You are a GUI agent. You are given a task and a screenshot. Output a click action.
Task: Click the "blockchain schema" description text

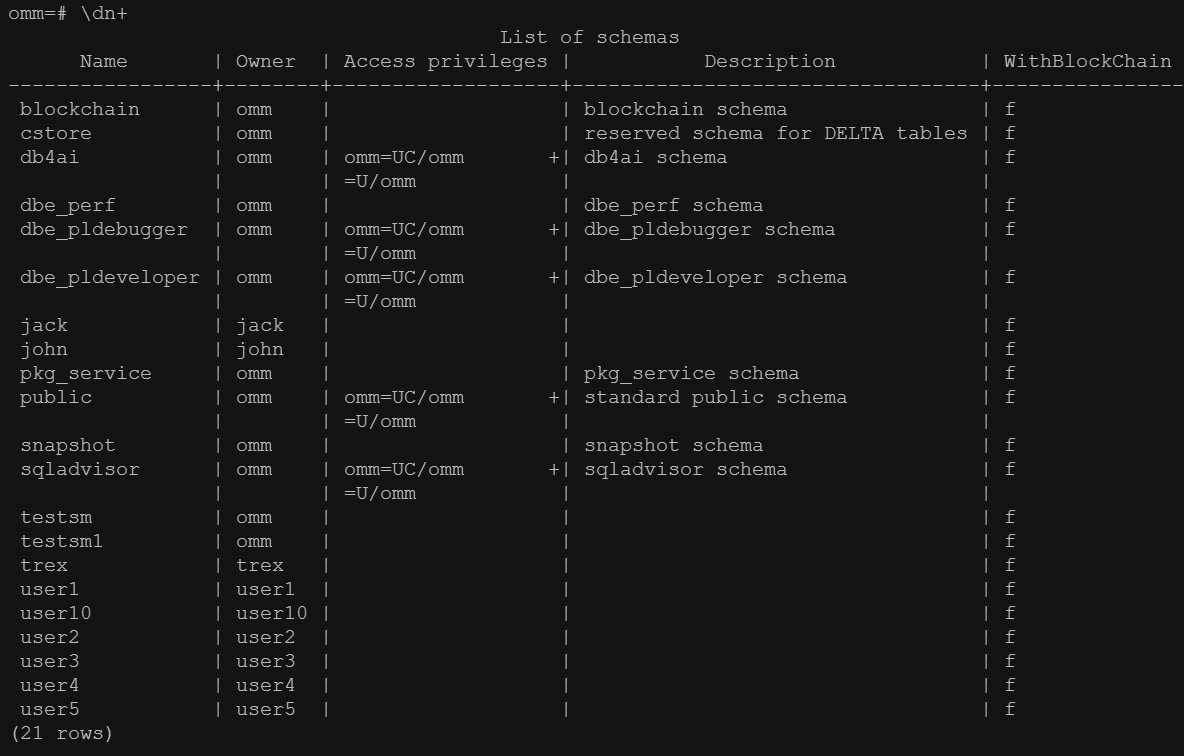[685, 110]
